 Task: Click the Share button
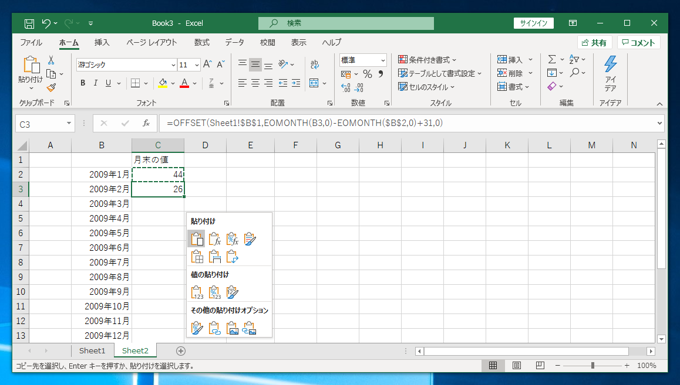coord(595,42)
